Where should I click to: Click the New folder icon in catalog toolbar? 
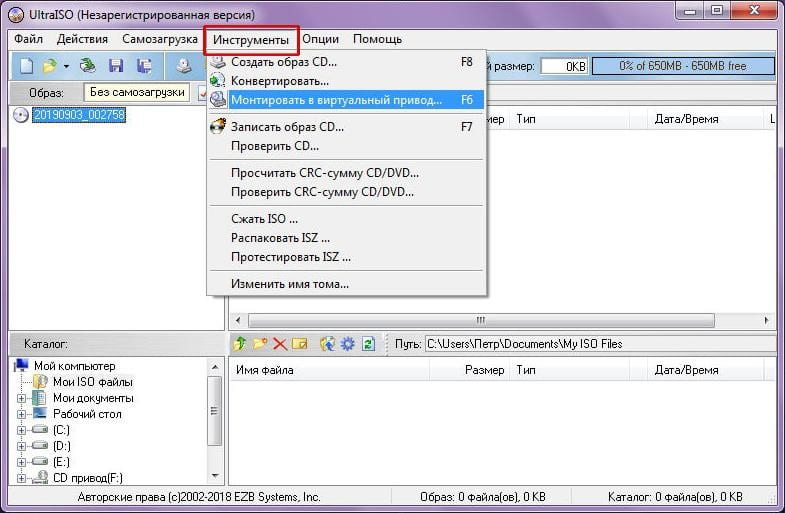point(260,344)
